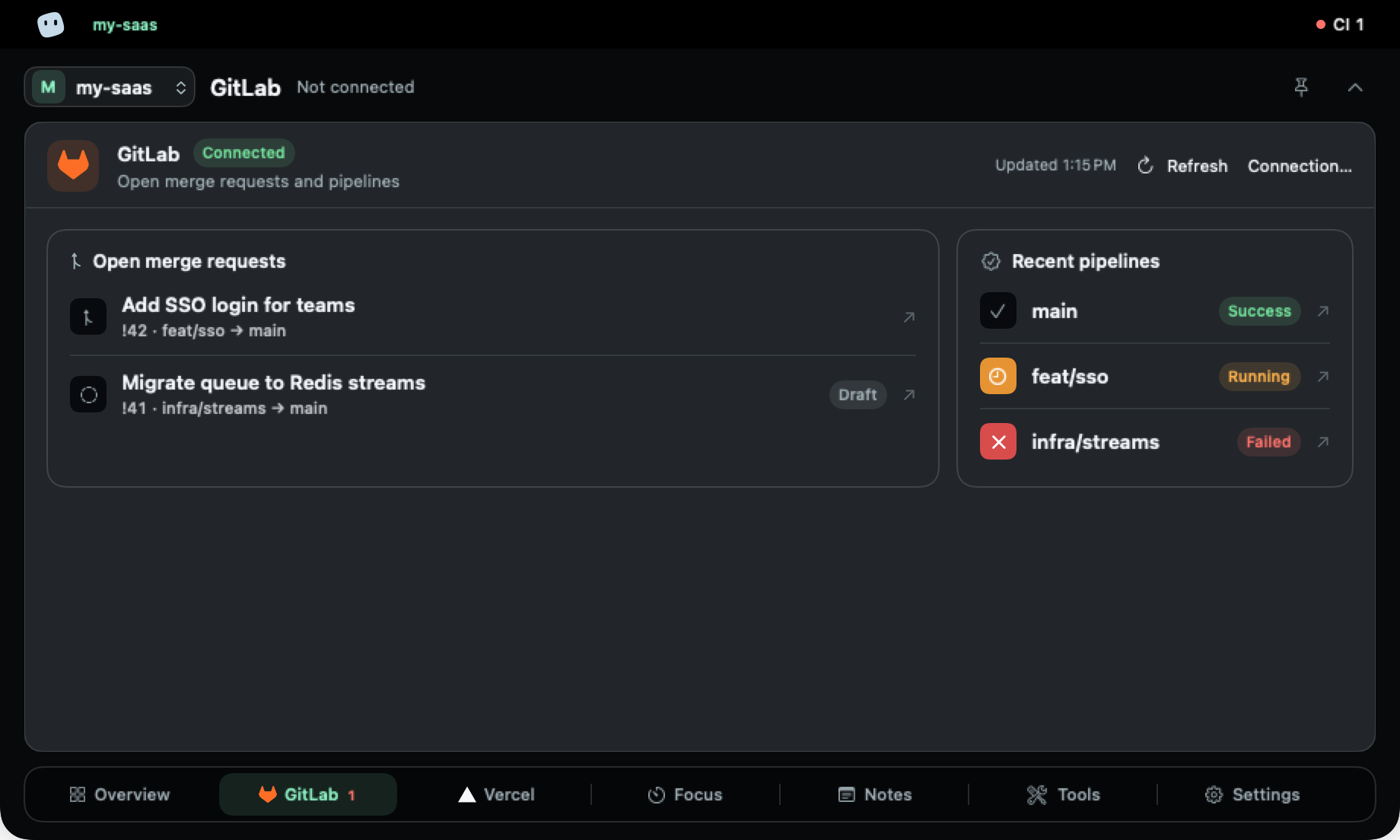Pin the GitLab panel
This screenshot has height=840, width=1400.
tap(1301, 87)
